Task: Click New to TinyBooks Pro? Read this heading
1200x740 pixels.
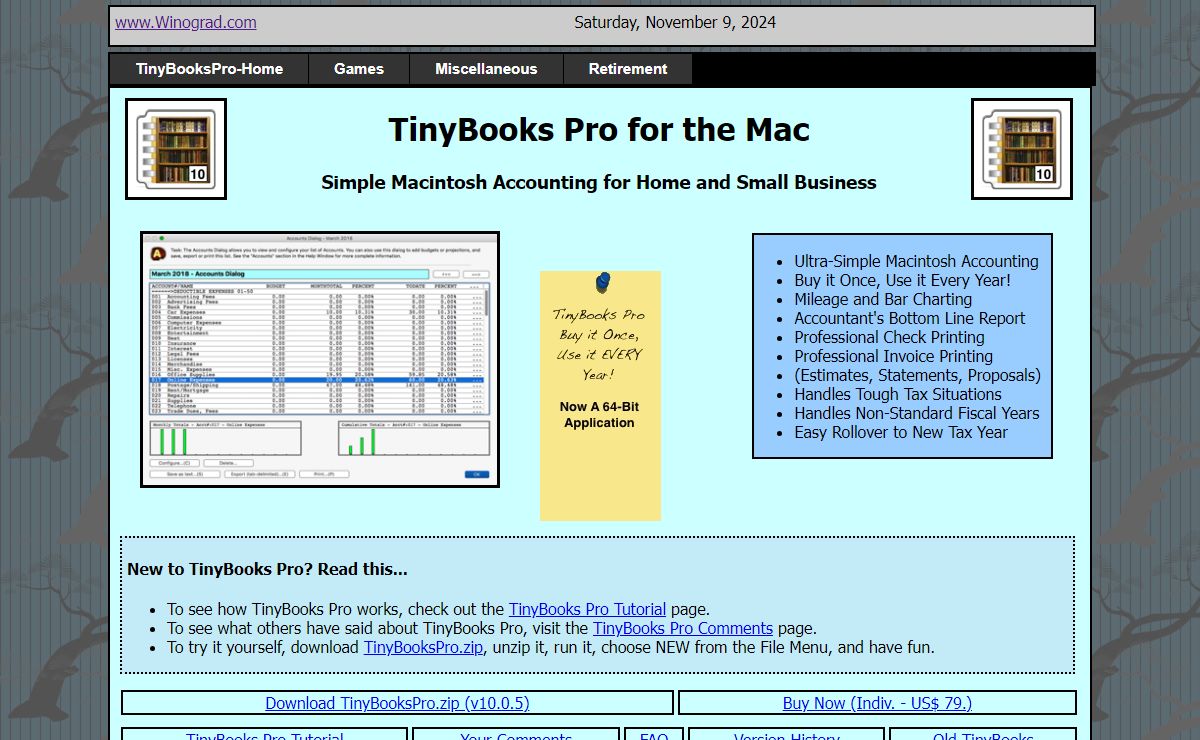Action: 267,569
